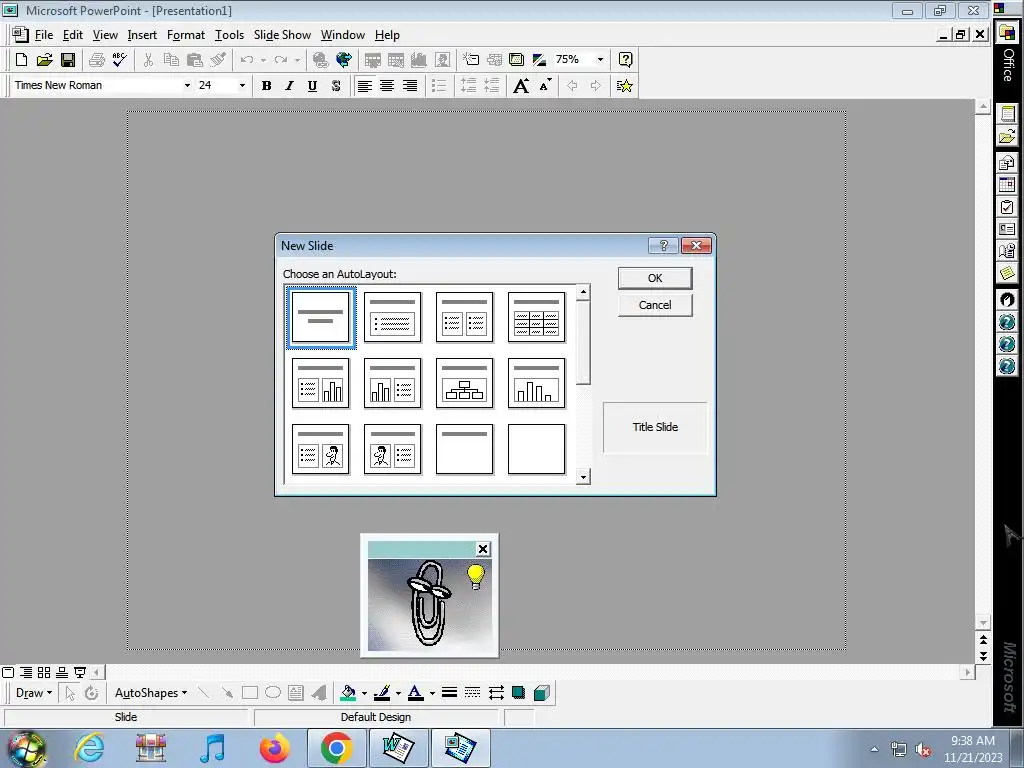Select the Format Painter brush icon

[218, 60]
